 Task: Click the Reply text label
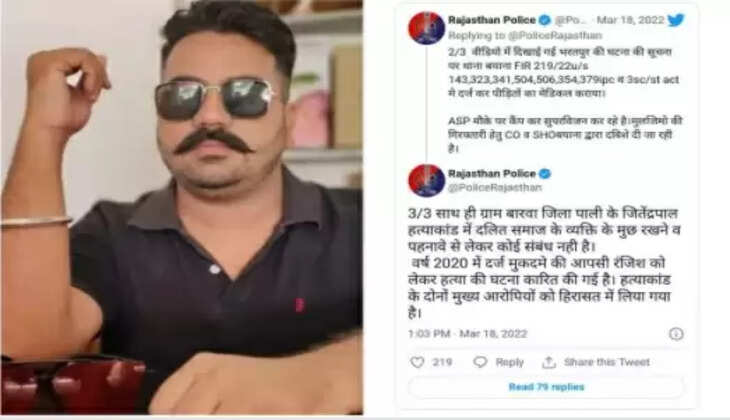tap(509, 362)
